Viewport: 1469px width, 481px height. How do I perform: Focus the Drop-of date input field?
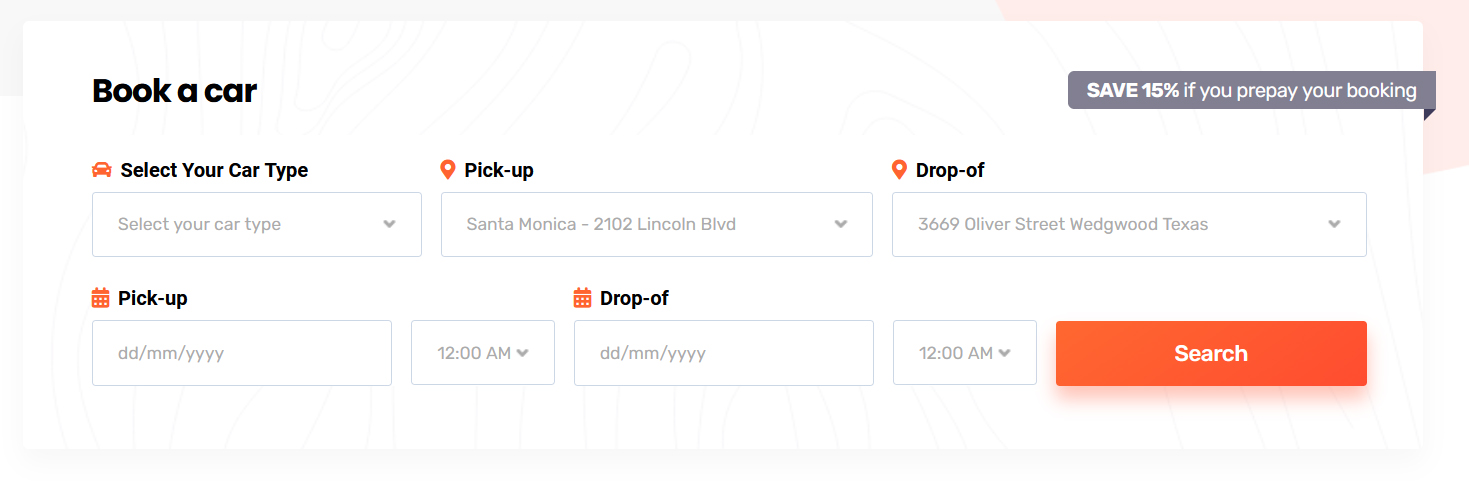click(x=723, y=353)
